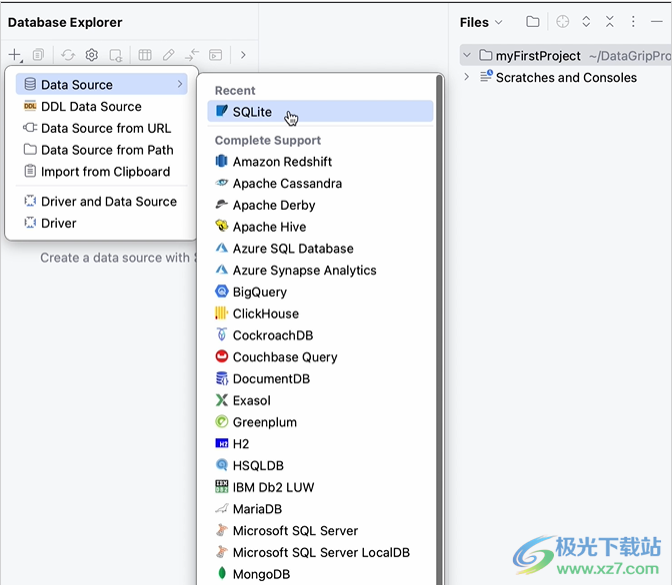The width and height of the screenshot is (672, 585).
Task: Click the console window icon in toolbar
Action: [216, 55]
